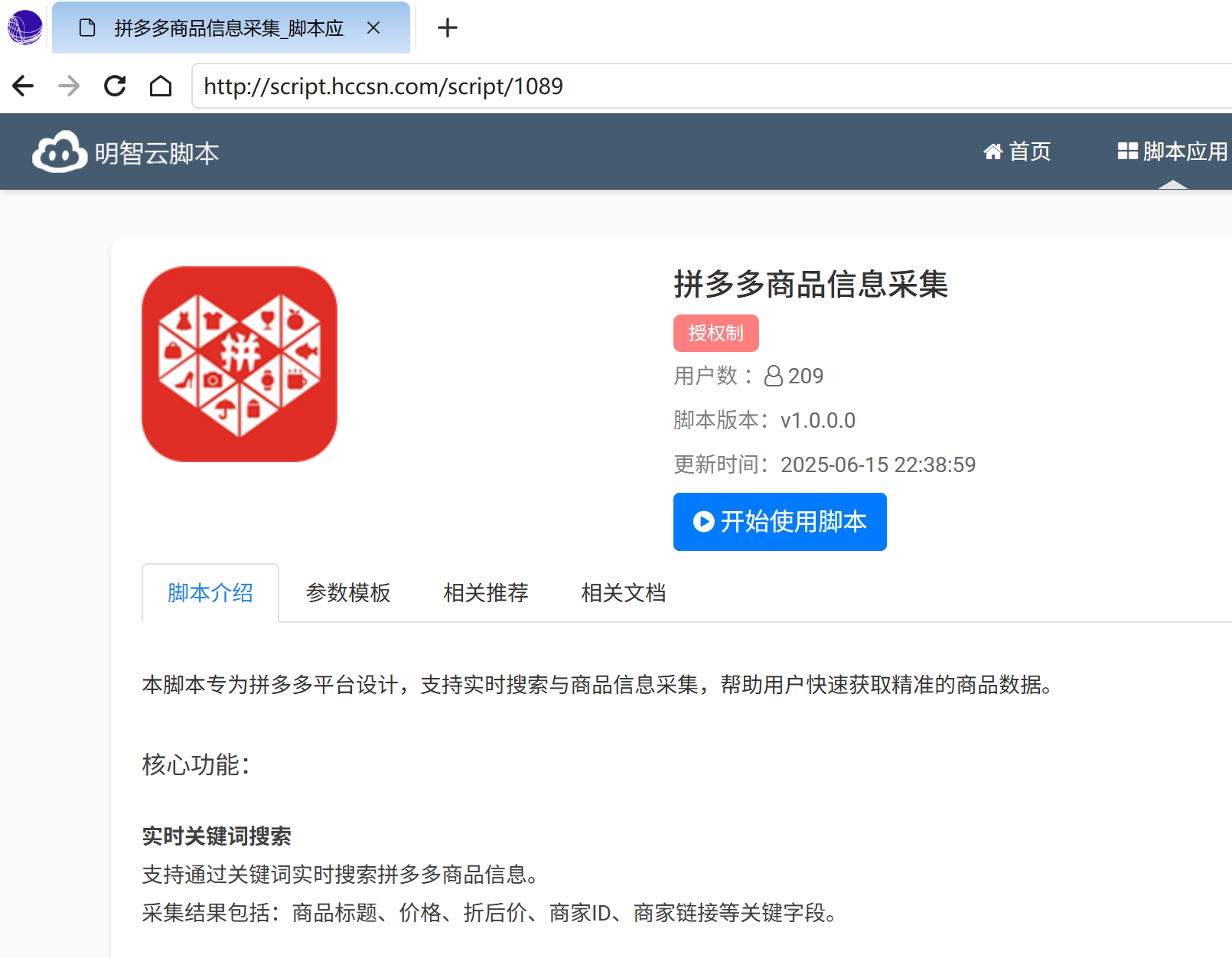
Task: Click the 开始使用脚本 button
Action: coord(780,522)
